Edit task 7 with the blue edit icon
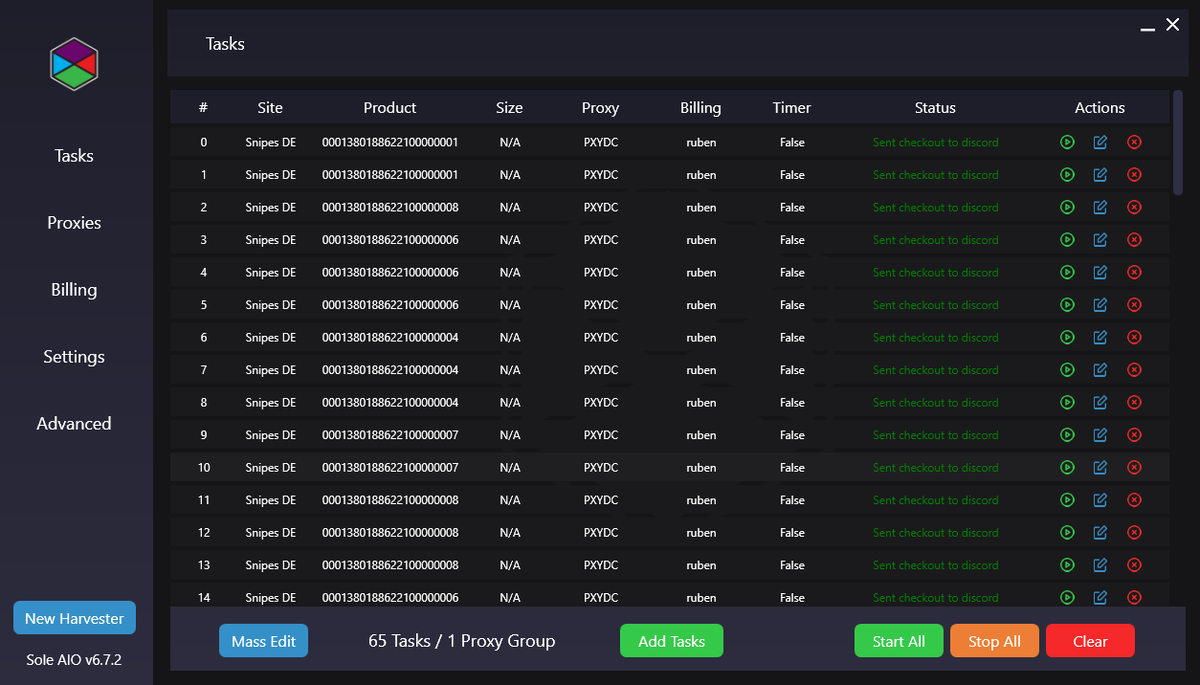 pyautogui.click(x=1100, y=370)
